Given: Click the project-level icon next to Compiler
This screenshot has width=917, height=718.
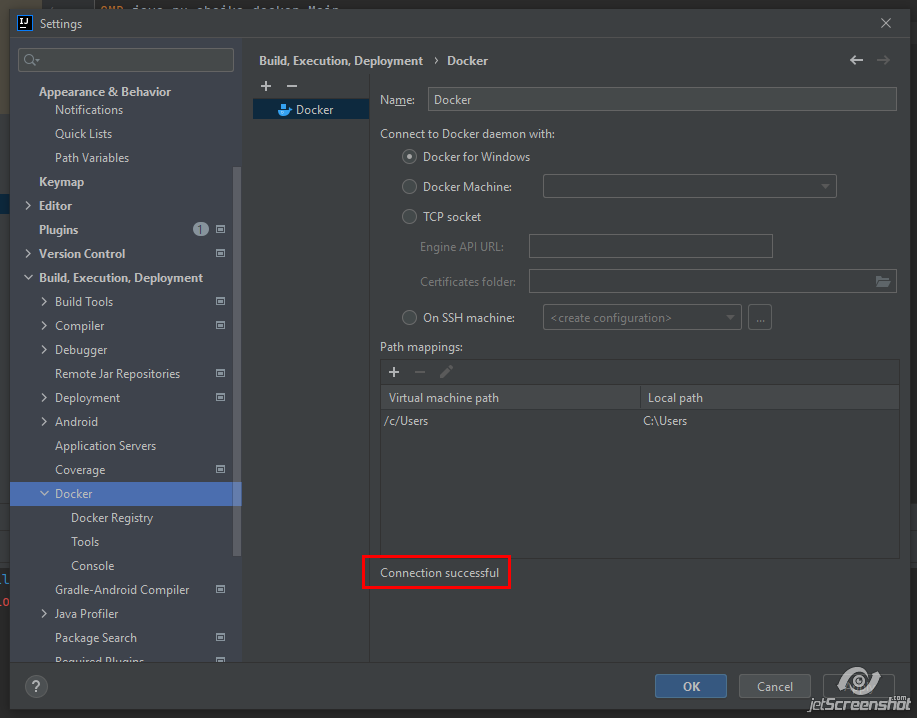Looking at the screenshot, I should pyautogui.click(x=220, y=325).
